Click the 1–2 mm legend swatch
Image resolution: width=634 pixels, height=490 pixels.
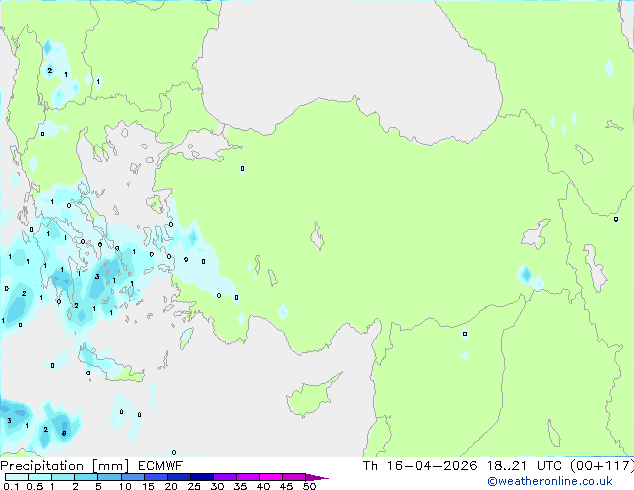(x=63, y=477)
